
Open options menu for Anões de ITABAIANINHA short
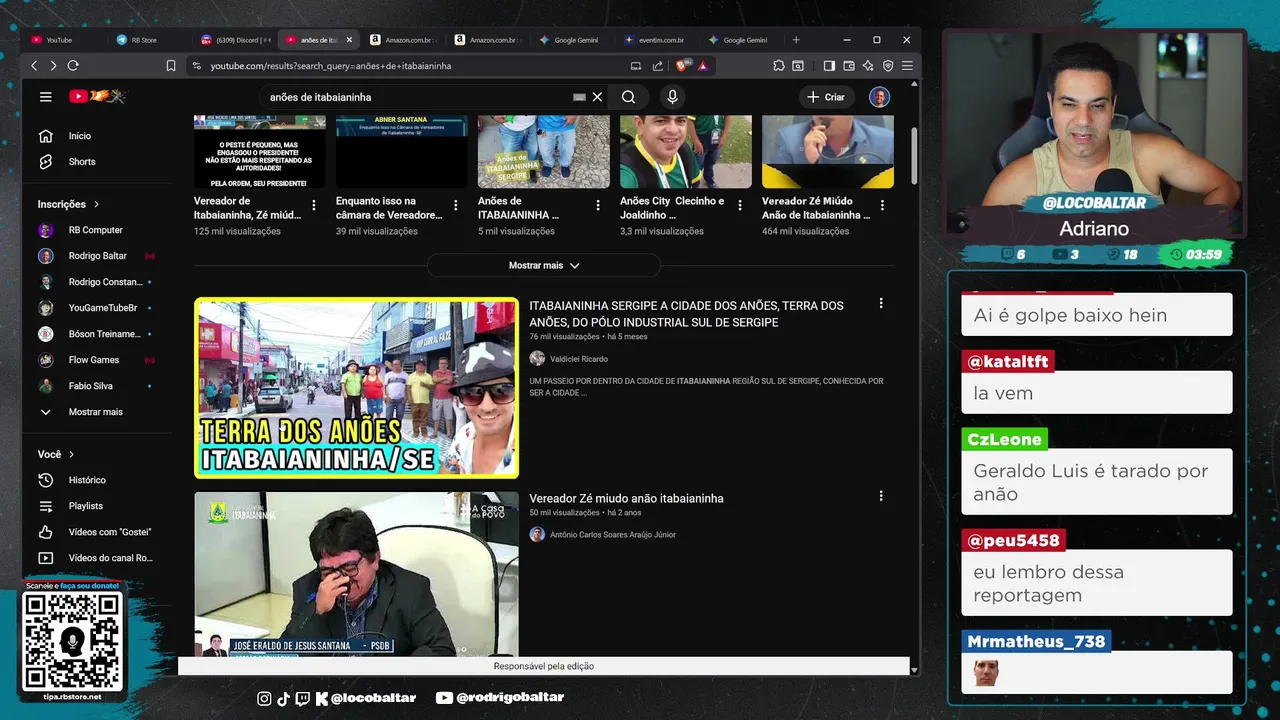[x=598, y=205]
